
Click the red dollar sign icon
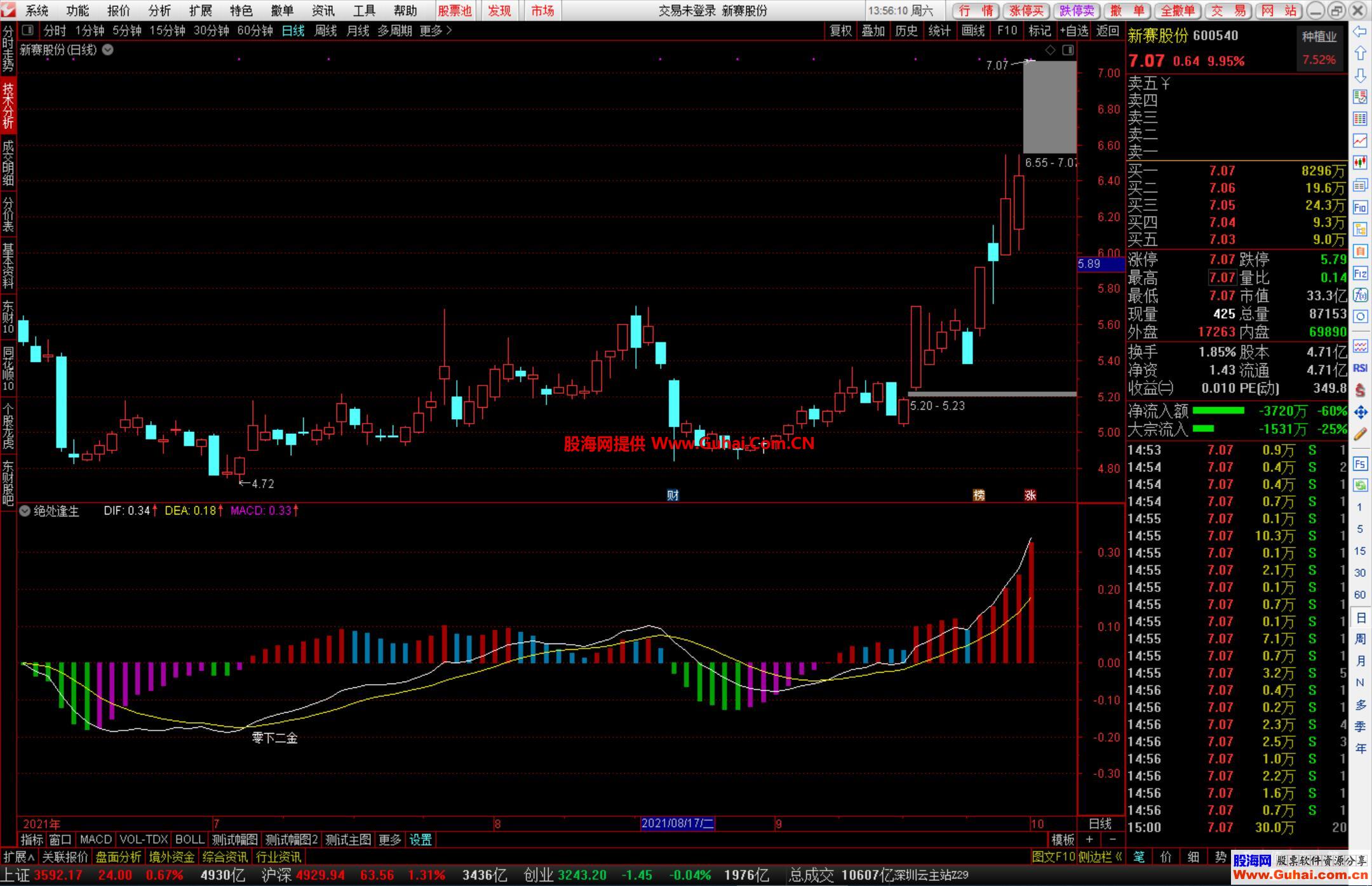[1360, 390]
